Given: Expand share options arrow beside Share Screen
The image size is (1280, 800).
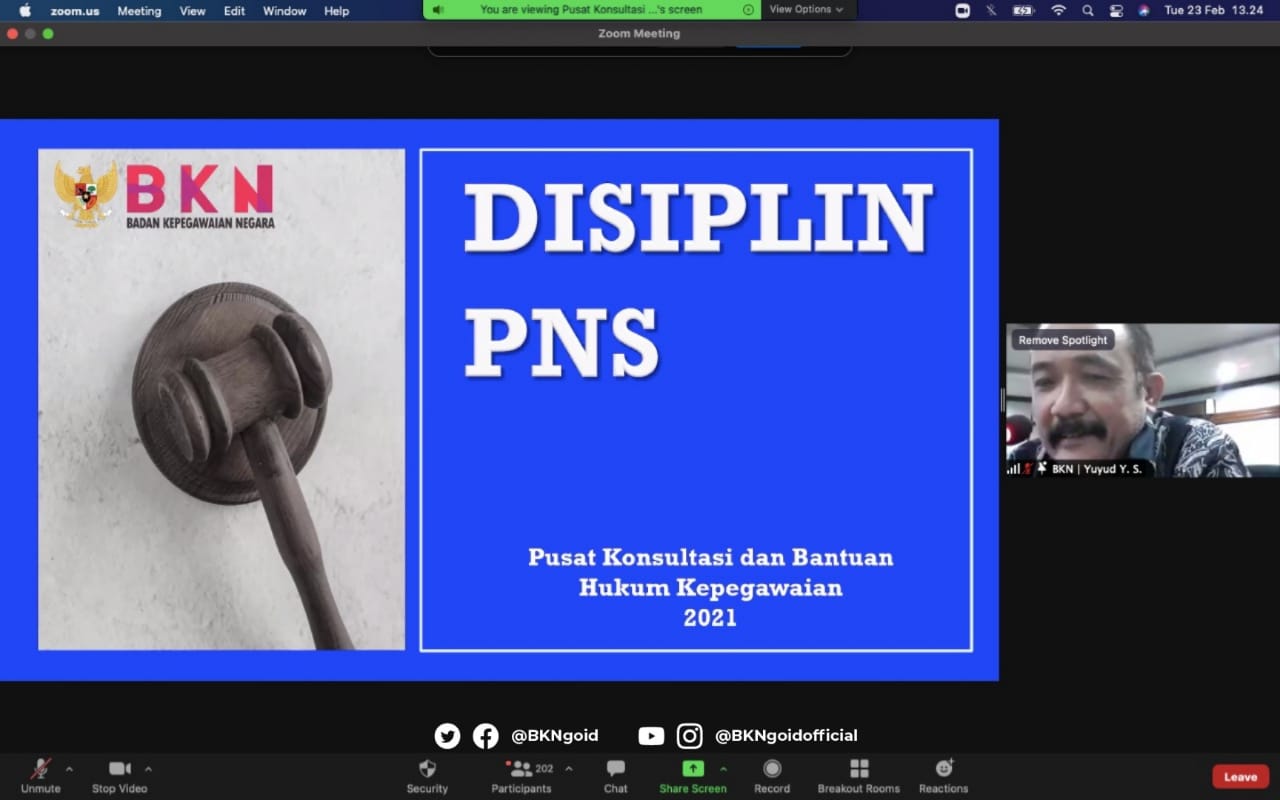Looking at the screenshot, I should [x=723, y=769].
